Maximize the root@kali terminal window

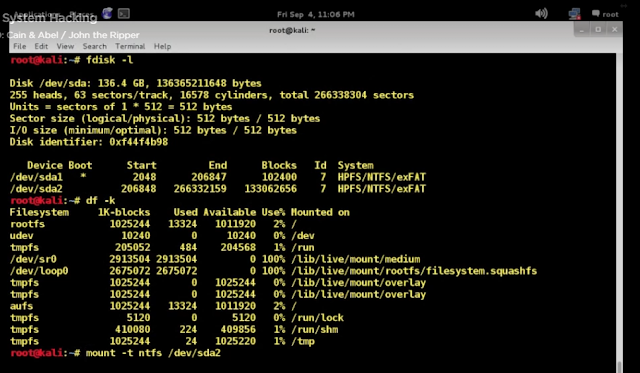pyautogui.click(x=598, y=29)
